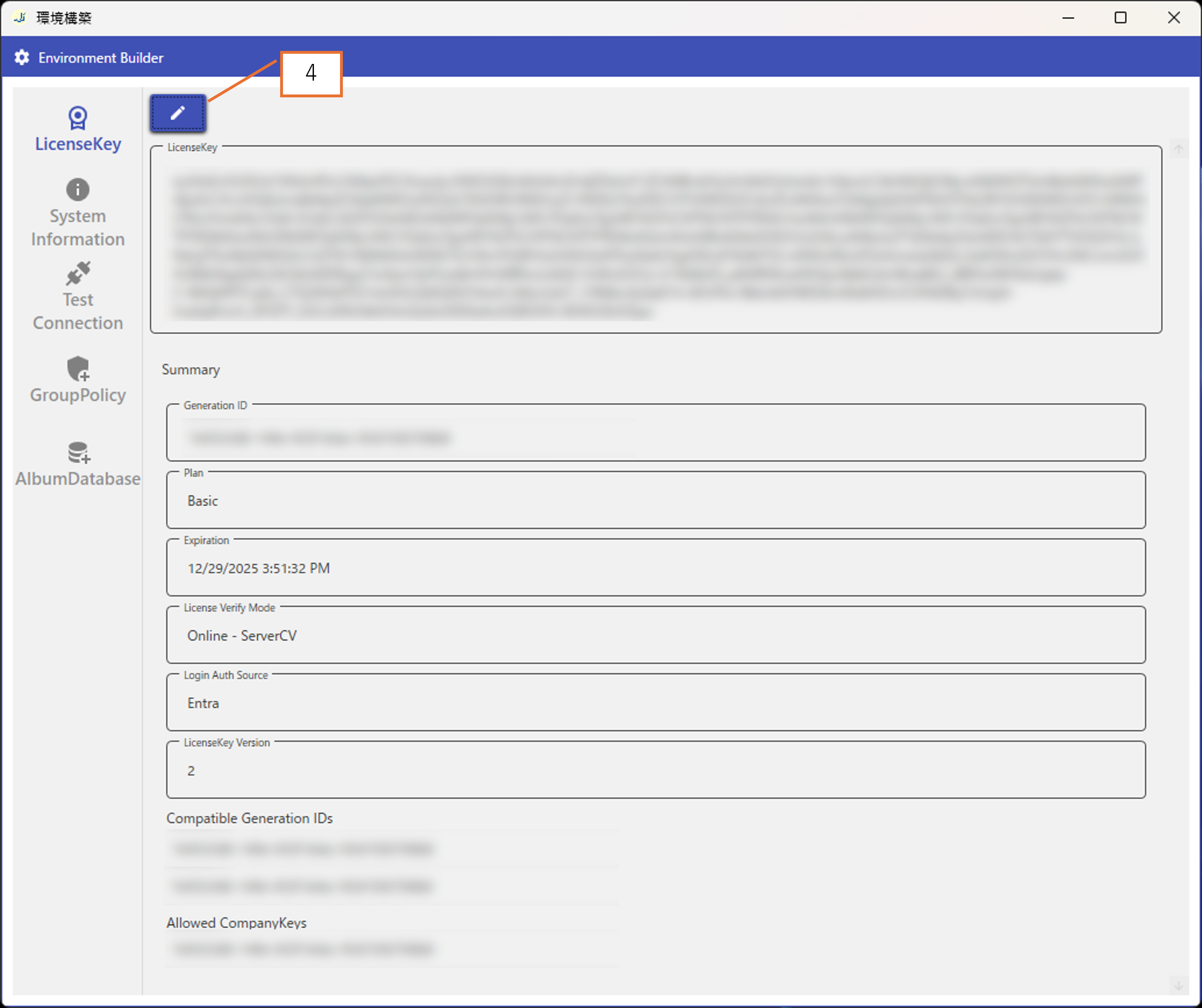The width and height of the screenshot is (1202, 1008).
Task: Select the Test Connection plug icon
Action: [x=78, y=274]
